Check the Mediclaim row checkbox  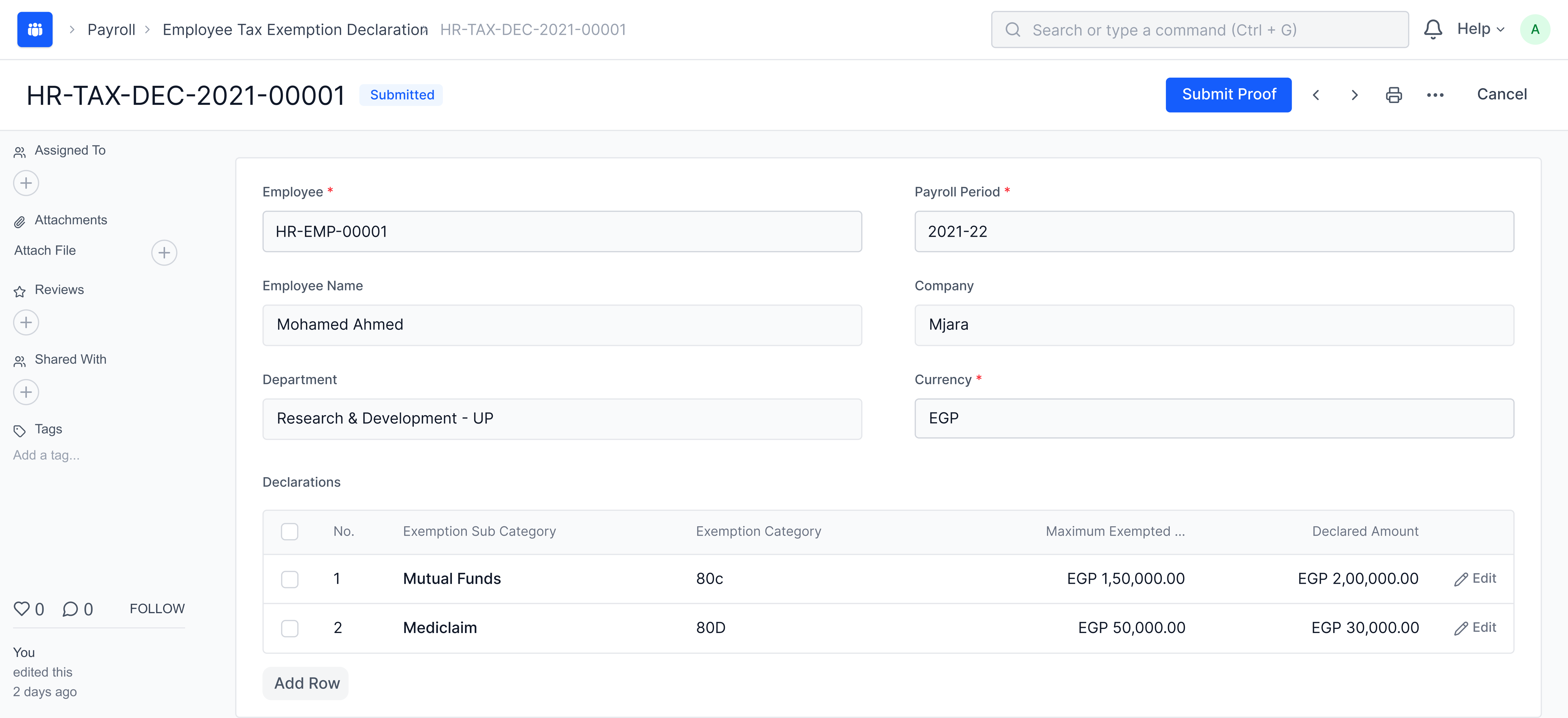290,628
